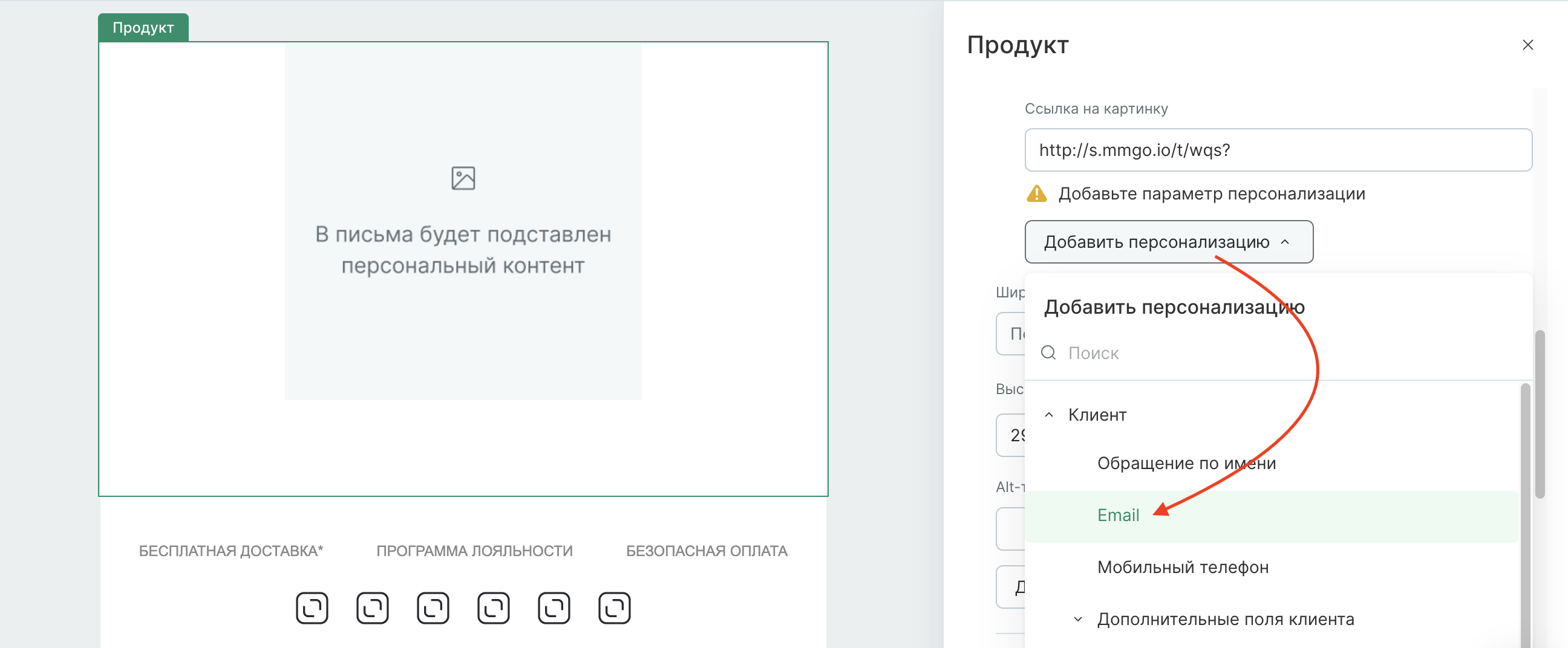Collapse the Клиент group
The image size is (1568, 648).
click(1048, 414)
